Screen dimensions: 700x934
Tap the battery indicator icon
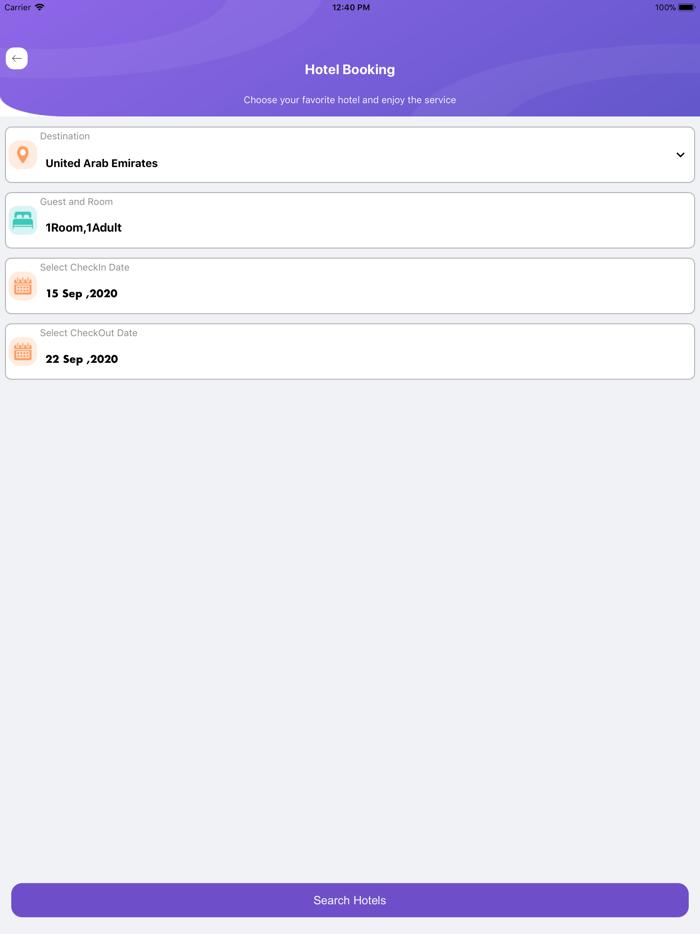(686, 7)
